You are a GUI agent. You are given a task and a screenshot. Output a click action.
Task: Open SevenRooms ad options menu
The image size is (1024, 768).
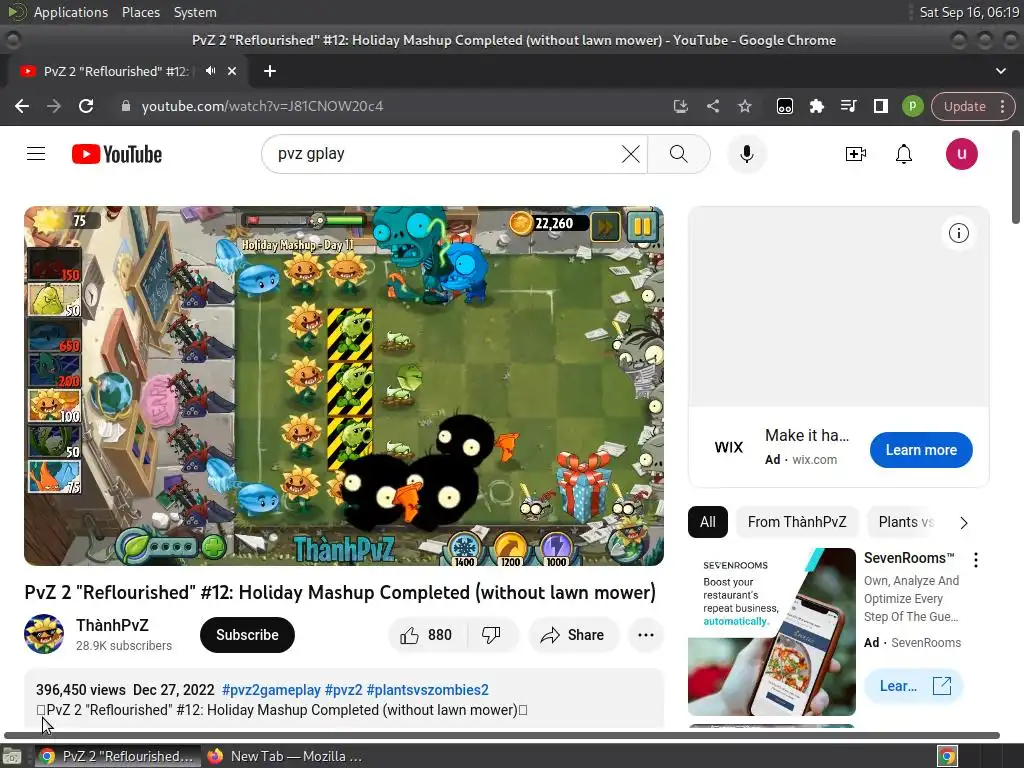click(976, 560)
